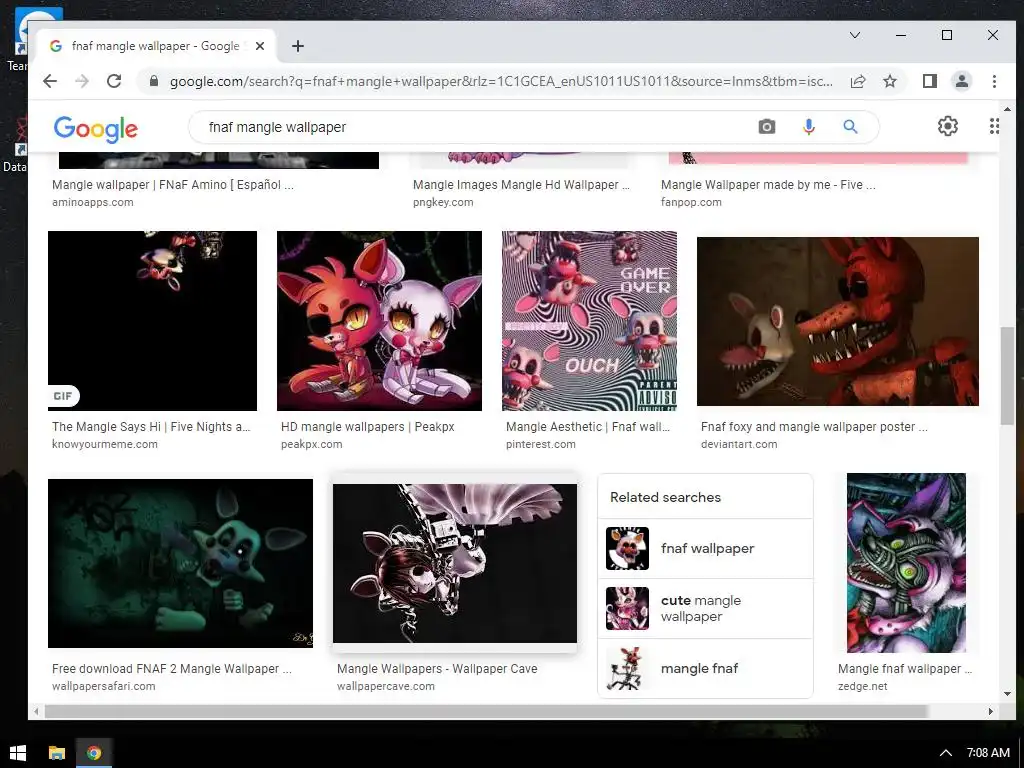Click the GIF badge on the Mangle image
Viewport: 1024px width, 768px height.
point(63,396)
